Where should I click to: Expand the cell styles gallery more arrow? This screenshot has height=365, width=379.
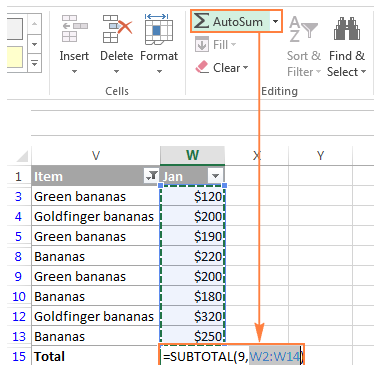(35, 63)
